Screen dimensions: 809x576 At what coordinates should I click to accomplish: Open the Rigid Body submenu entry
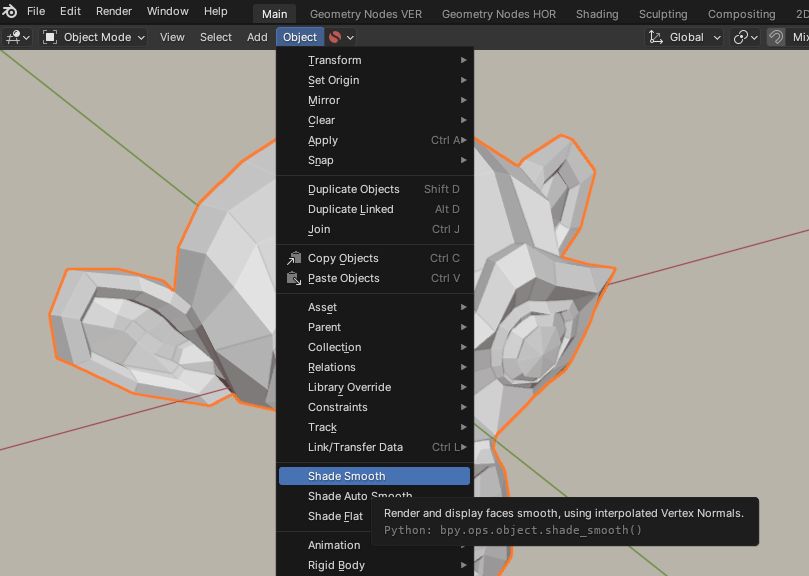point(375,566)
